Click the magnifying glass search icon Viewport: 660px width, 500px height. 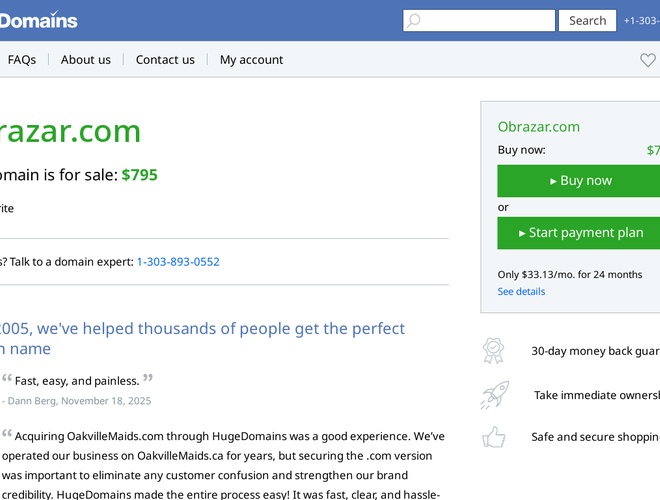click(414, 21)
